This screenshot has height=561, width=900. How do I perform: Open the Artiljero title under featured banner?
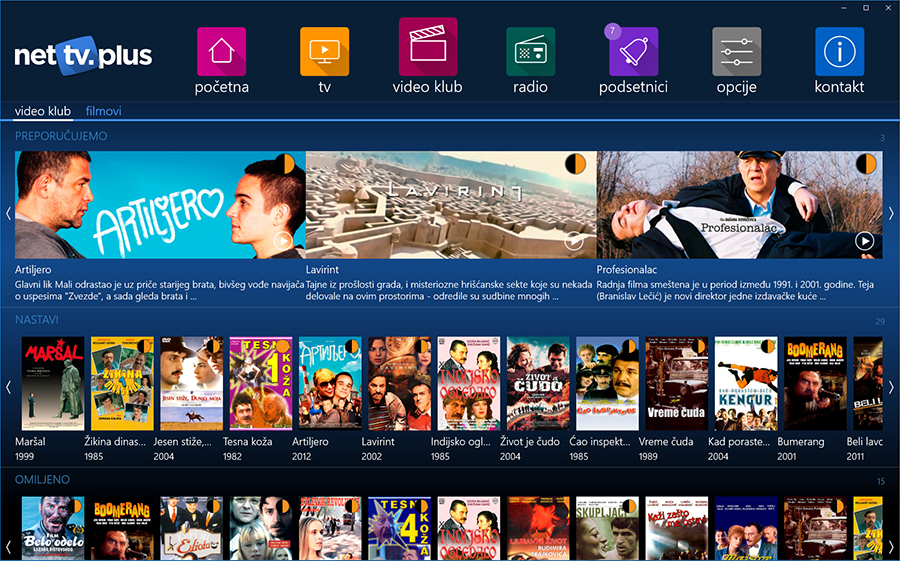(33, 269)
